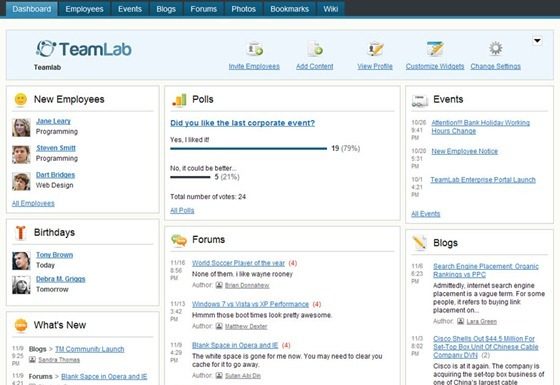This screenshot has height=385, width=560.
Task: Click author link Lara Green
Action: (481, 321)
